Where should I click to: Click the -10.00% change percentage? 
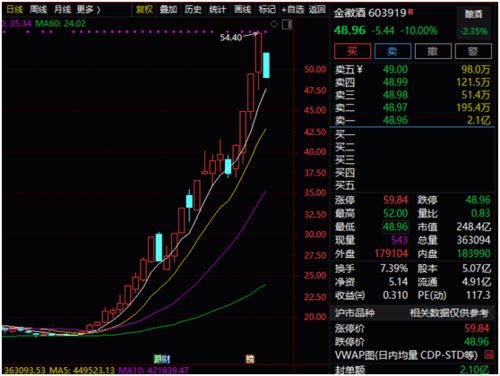coord(419,31)
